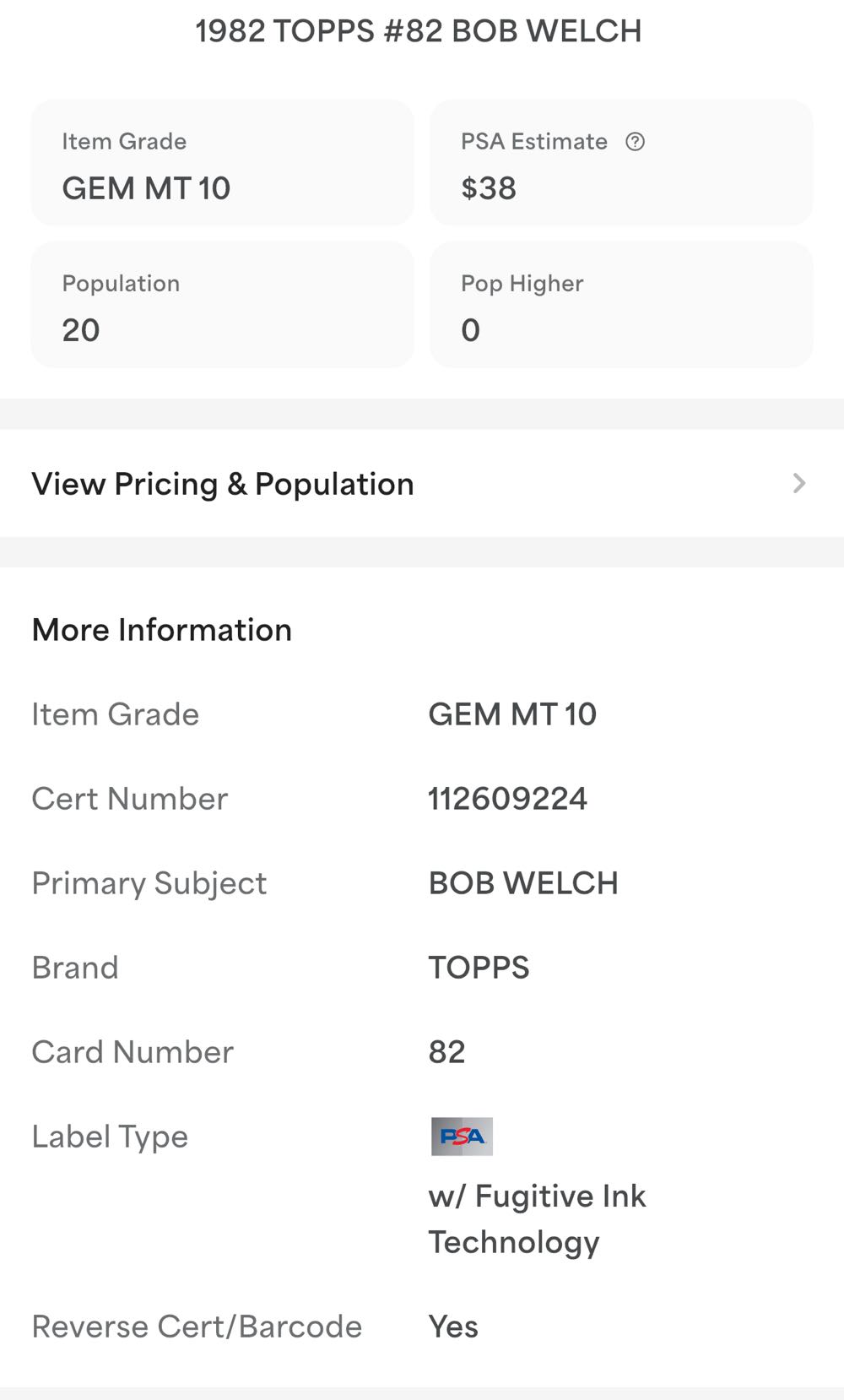Click the Item Grade value under More Information
The height and width of the screenshot is (1400, 844).
(512, 714)
